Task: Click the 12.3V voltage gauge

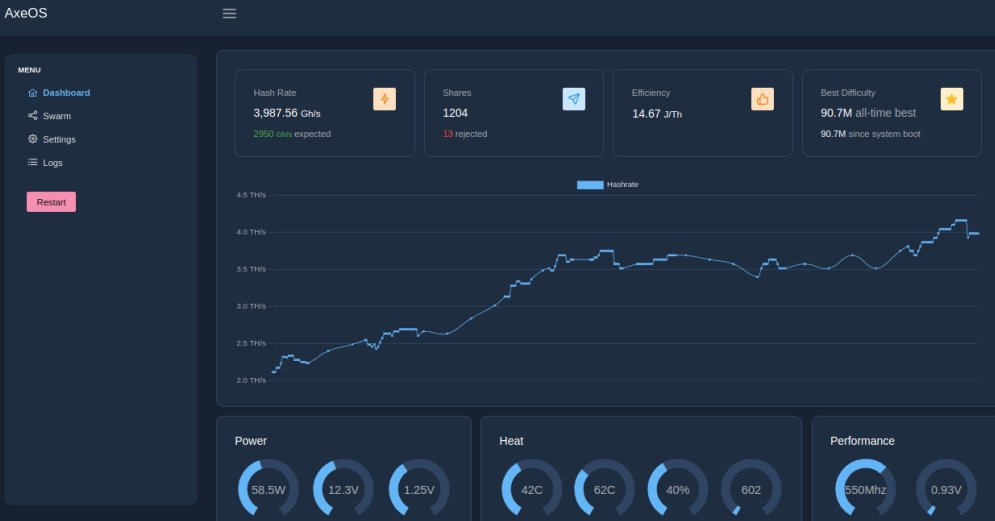Action: pyautogui.click(x=343, y=489)
